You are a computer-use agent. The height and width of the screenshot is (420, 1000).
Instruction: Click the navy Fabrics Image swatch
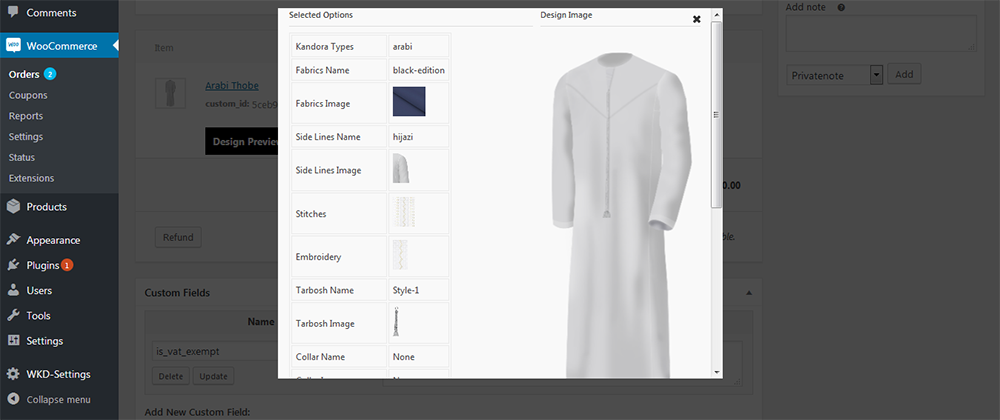coord(409,102)
